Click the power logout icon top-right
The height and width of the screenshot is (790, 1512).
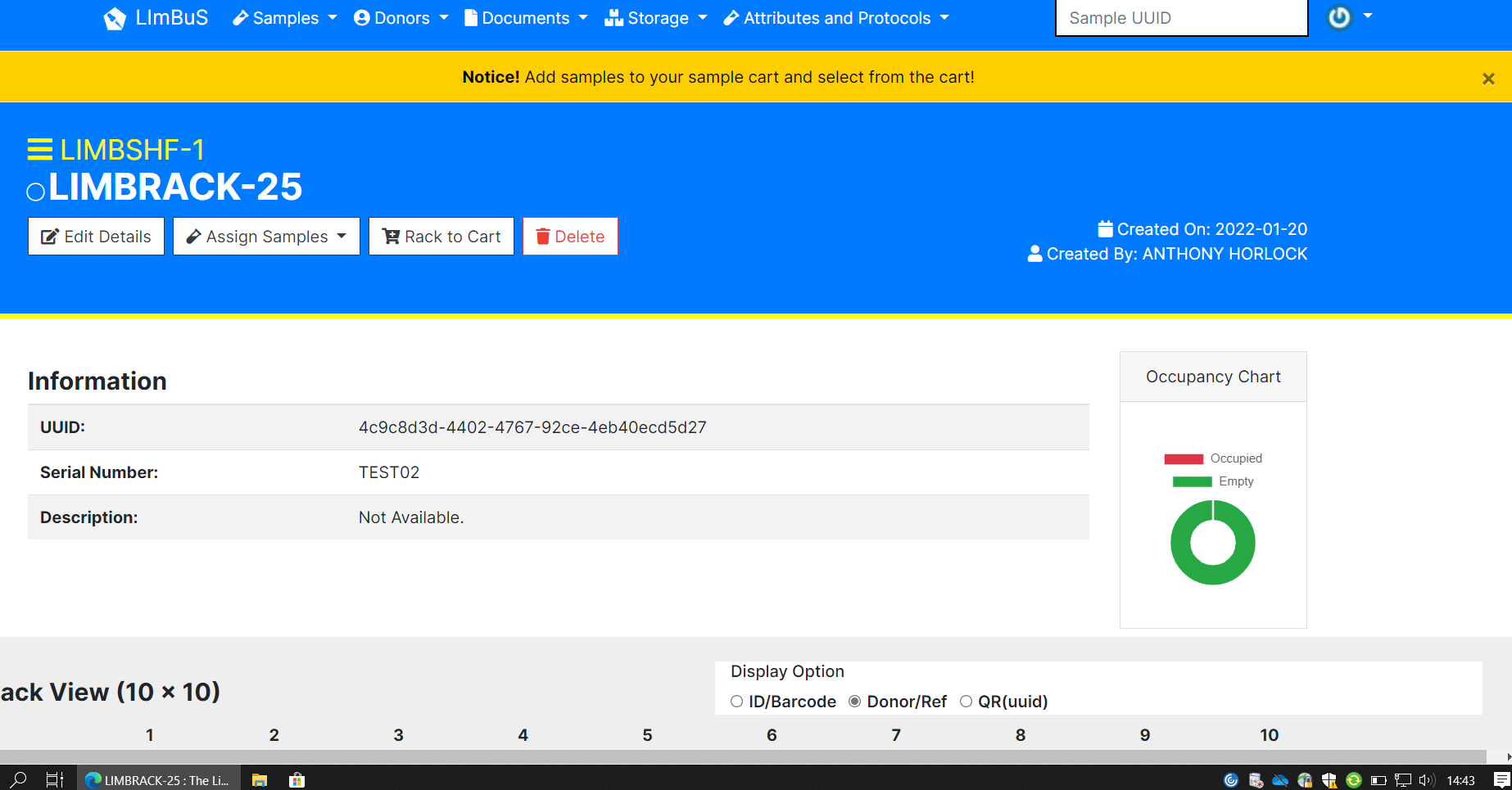[x=1338, y=17]
